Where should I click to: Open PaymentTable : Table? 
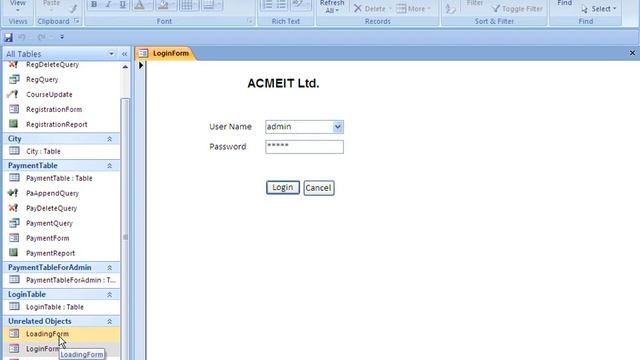pos(59,178)
